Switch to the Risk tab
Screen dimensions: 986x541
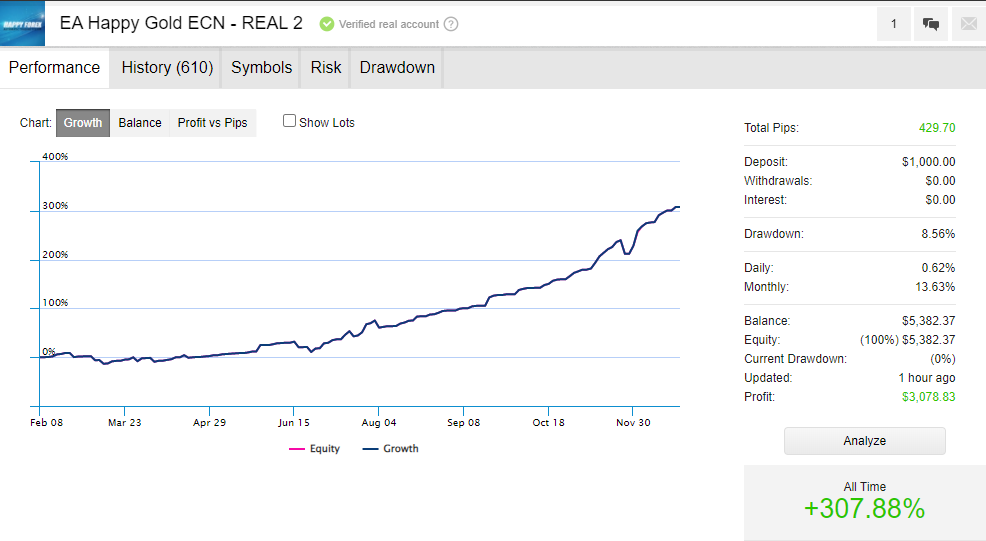[326, 67]
